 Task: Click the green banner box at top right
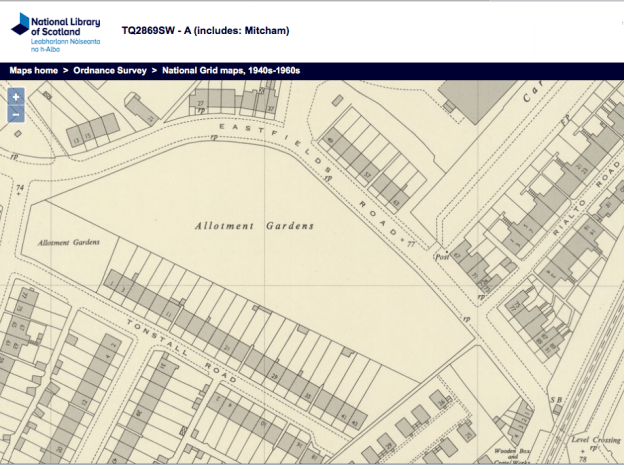click(578, 43)
